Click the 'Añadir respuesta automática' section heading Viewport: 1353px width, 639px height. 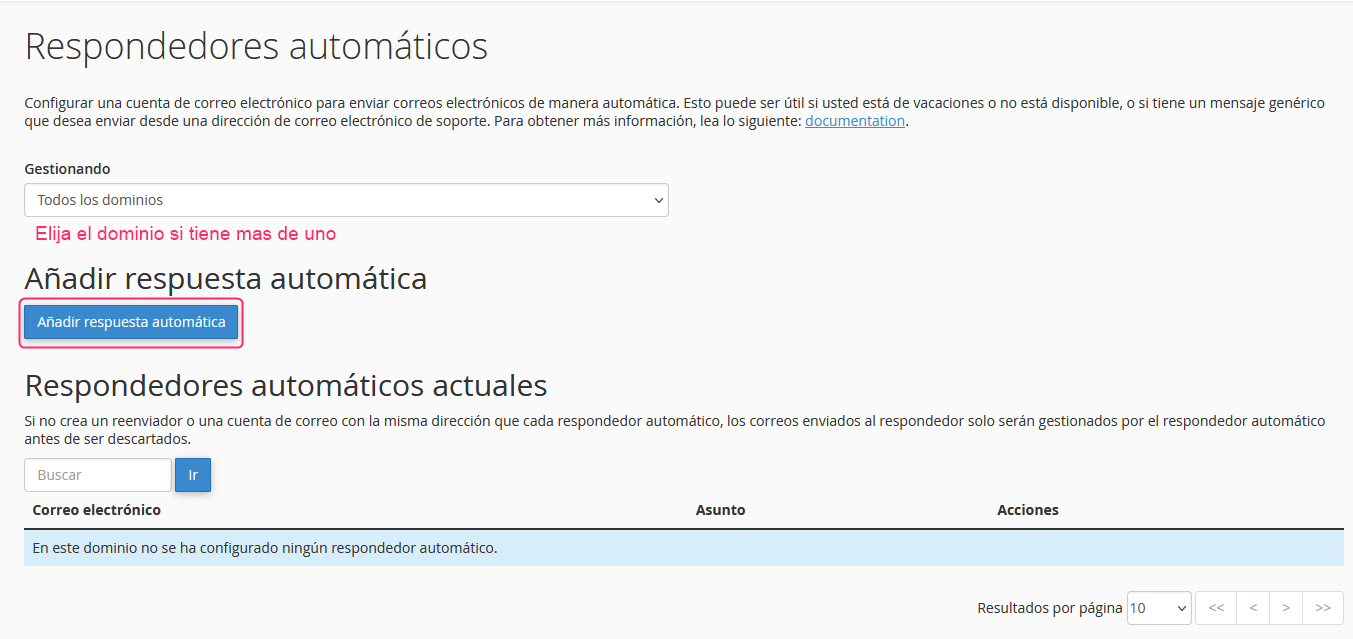tap(225, 278)
